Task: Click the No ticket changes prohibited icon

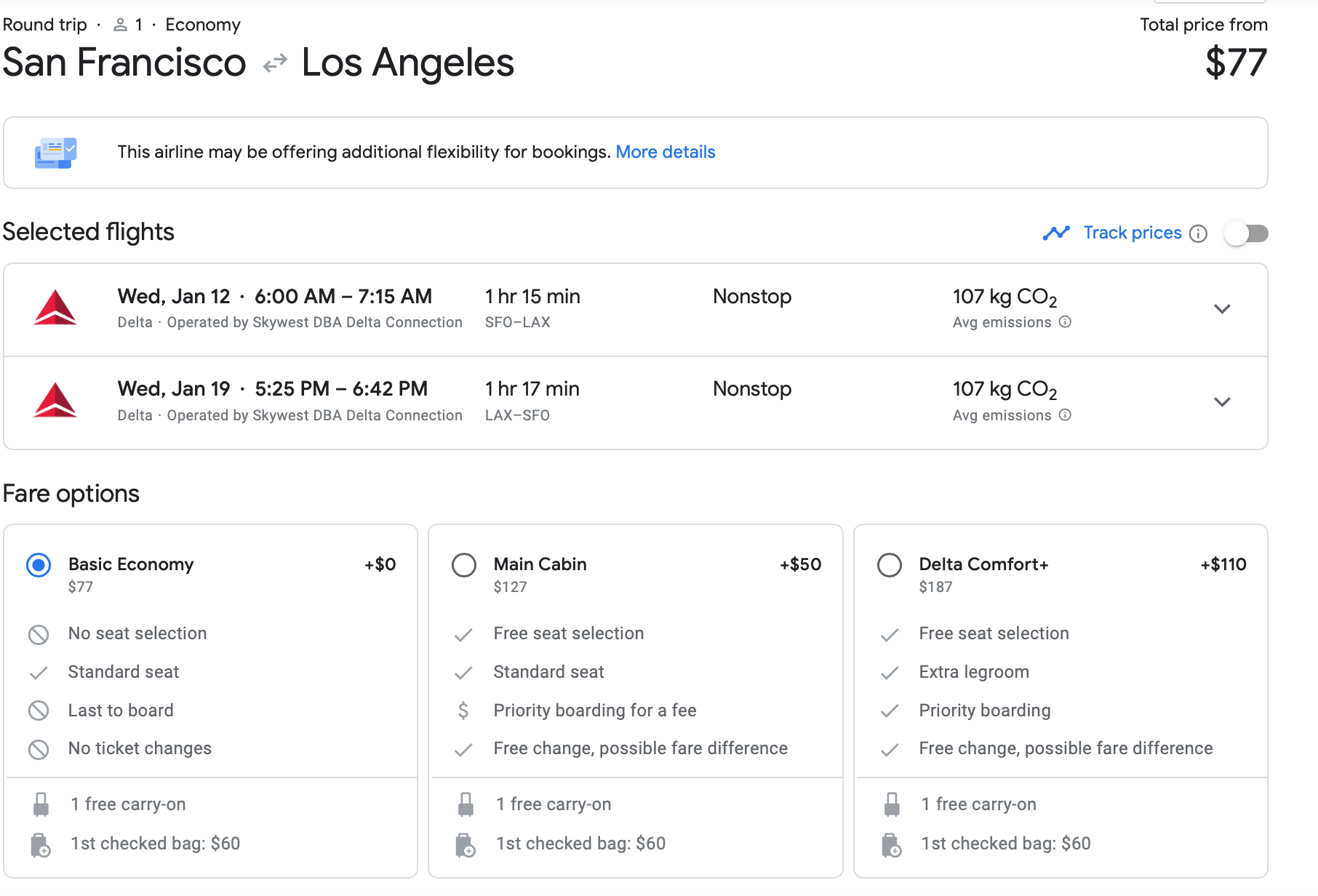Action: click(x=39, y=749)
